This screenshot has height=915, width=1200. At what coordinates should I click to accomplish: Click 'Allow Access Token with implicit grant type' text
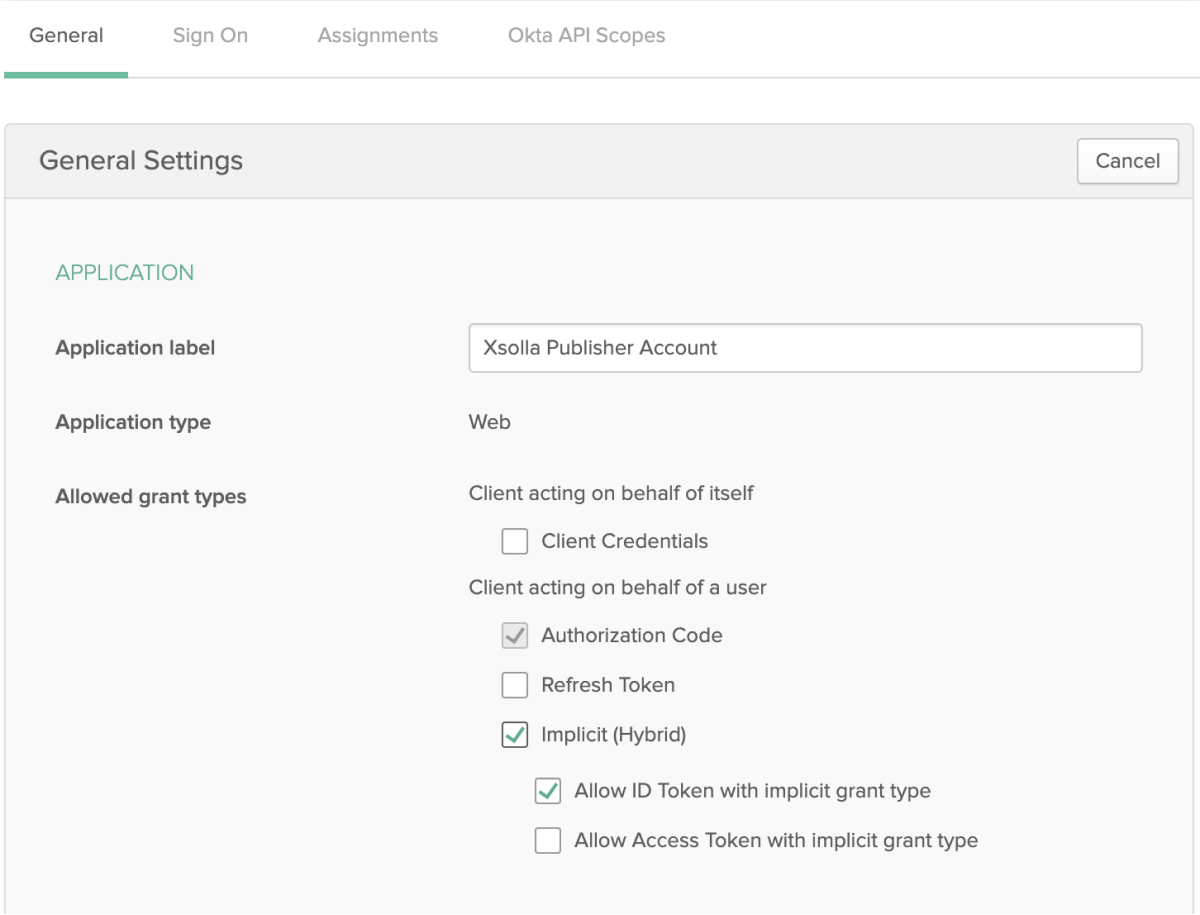click(x=776, y=841)
